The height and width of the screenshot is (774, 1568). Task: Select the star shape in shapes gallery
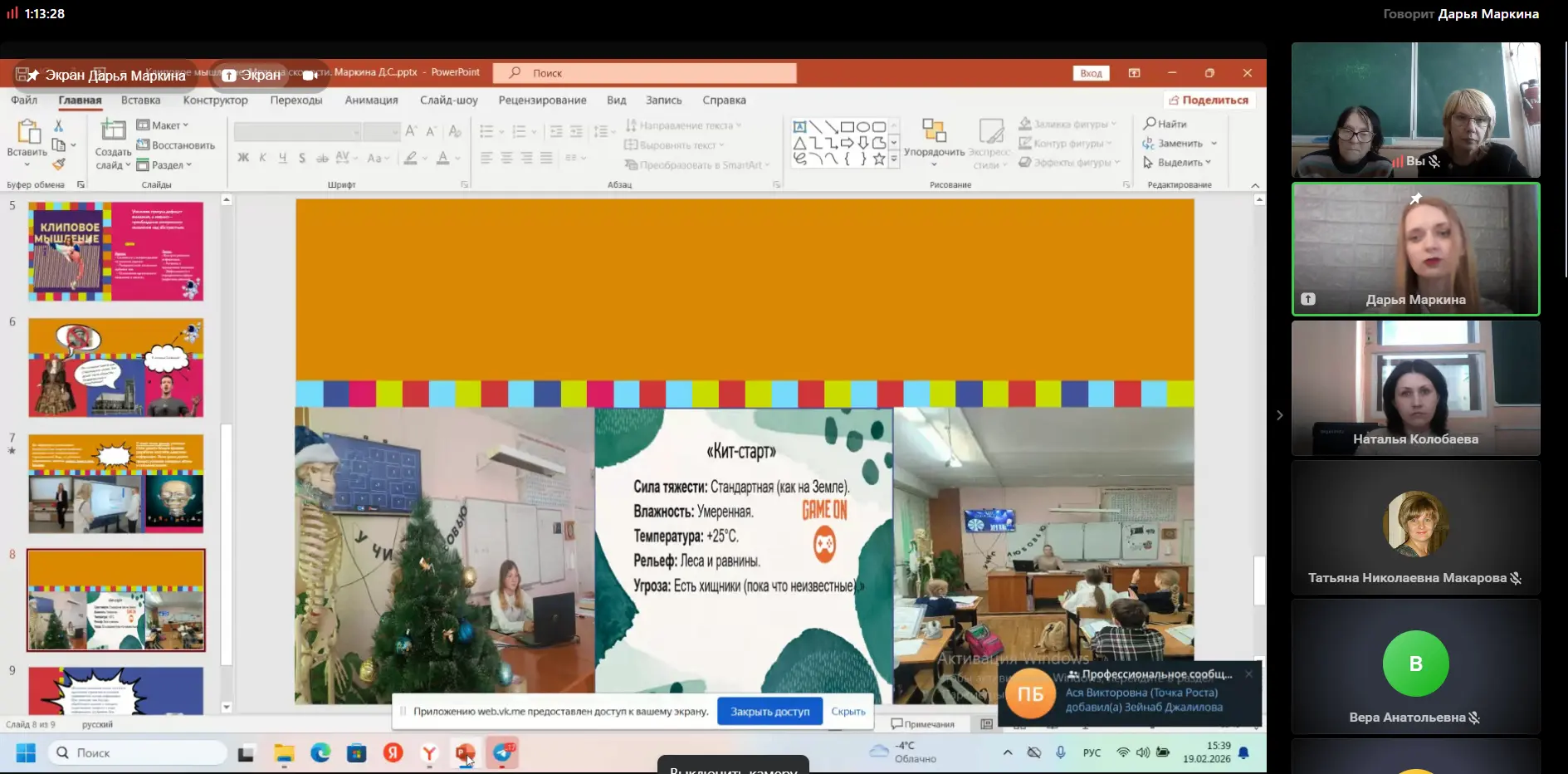click(878, 159)
